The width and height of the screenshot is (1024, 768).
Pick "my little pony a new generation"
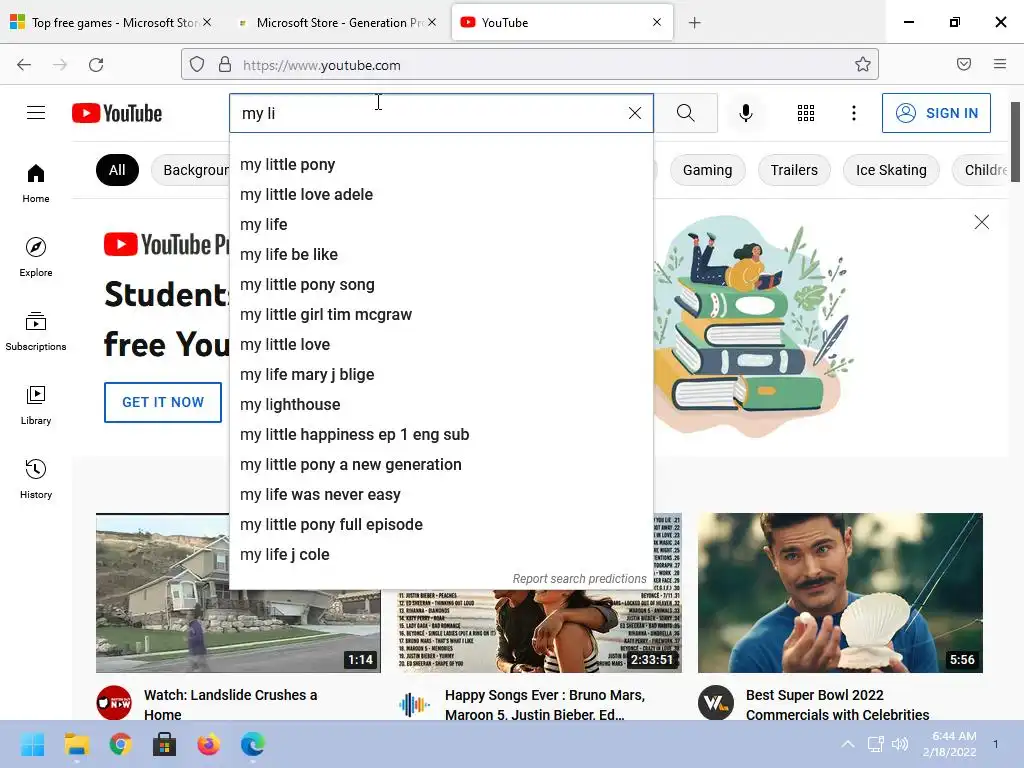pos(441,465)
